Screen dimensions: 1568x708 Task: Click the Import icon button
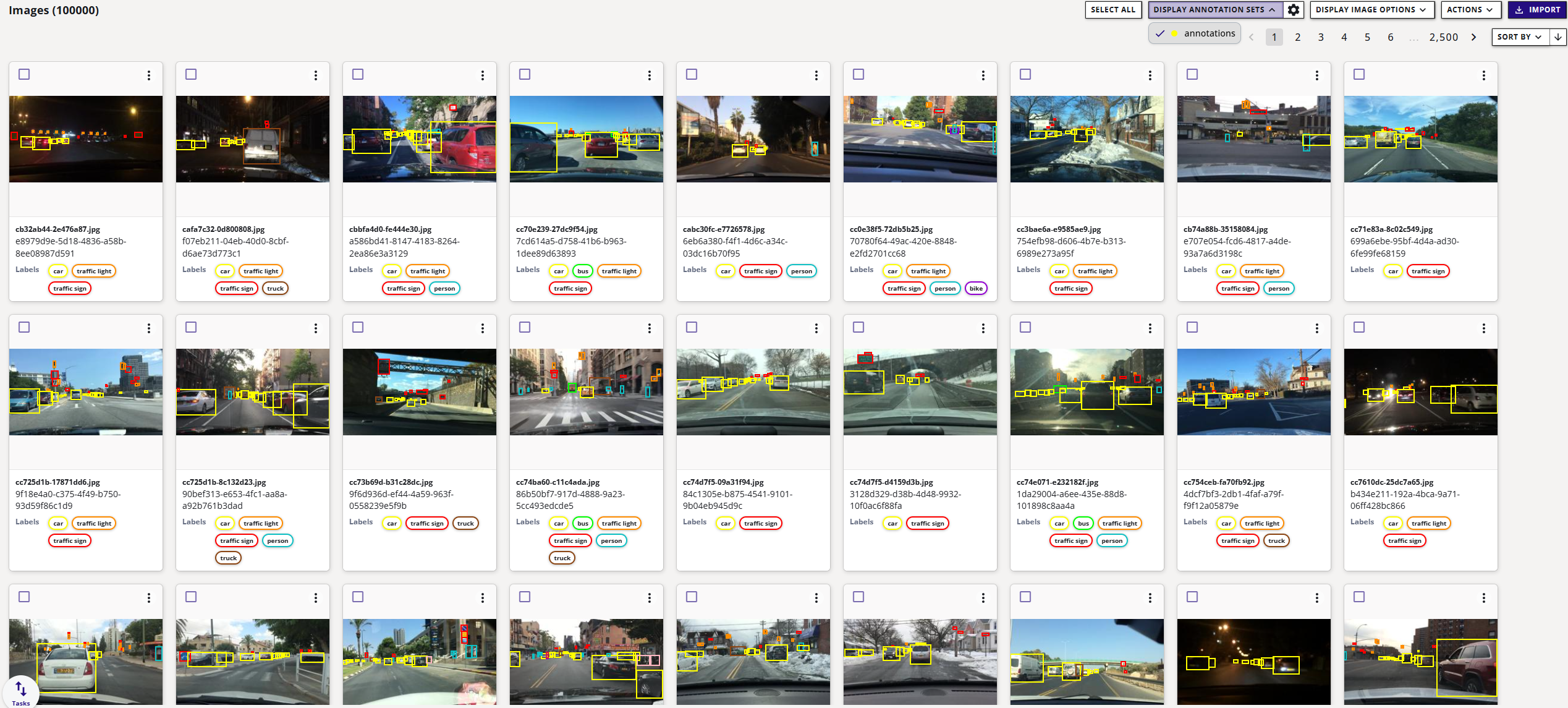[1537, 10]
